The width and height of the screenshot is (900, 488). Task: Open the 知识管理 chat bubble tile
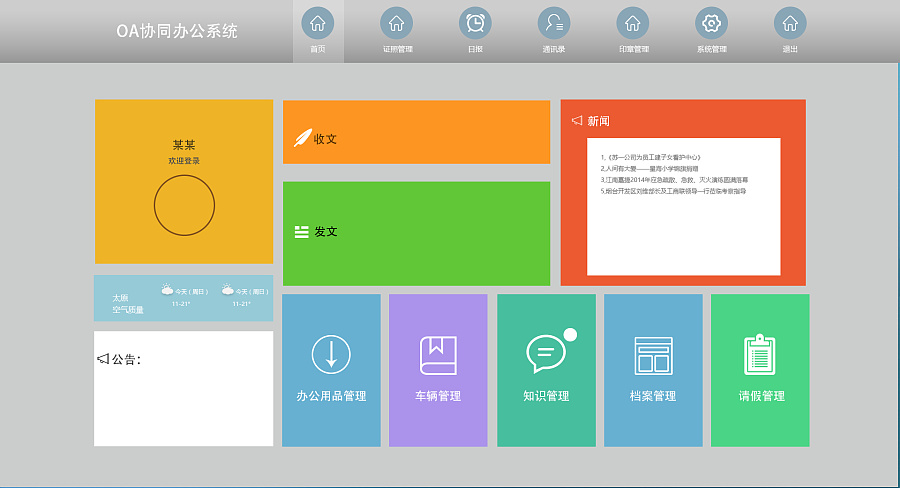[x=546, y=370]
